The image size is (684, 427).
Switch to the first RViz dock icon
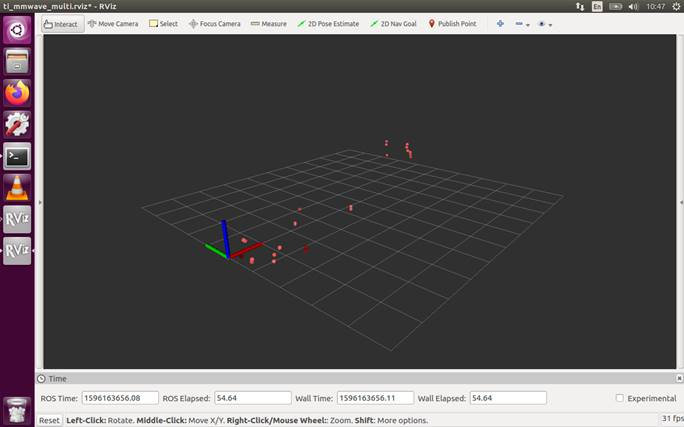[17, 219]
